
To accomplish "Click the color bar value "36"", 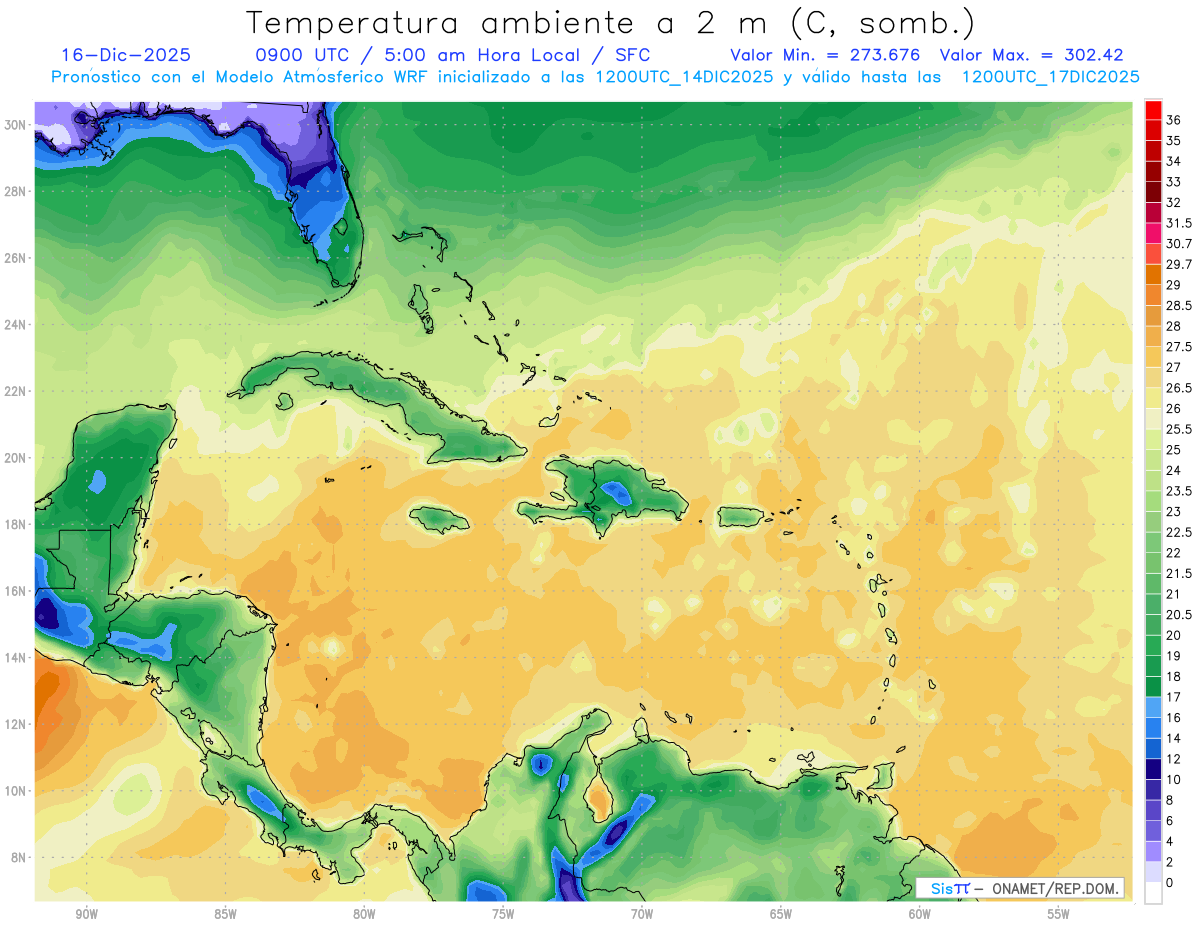I will [1174, 120].
